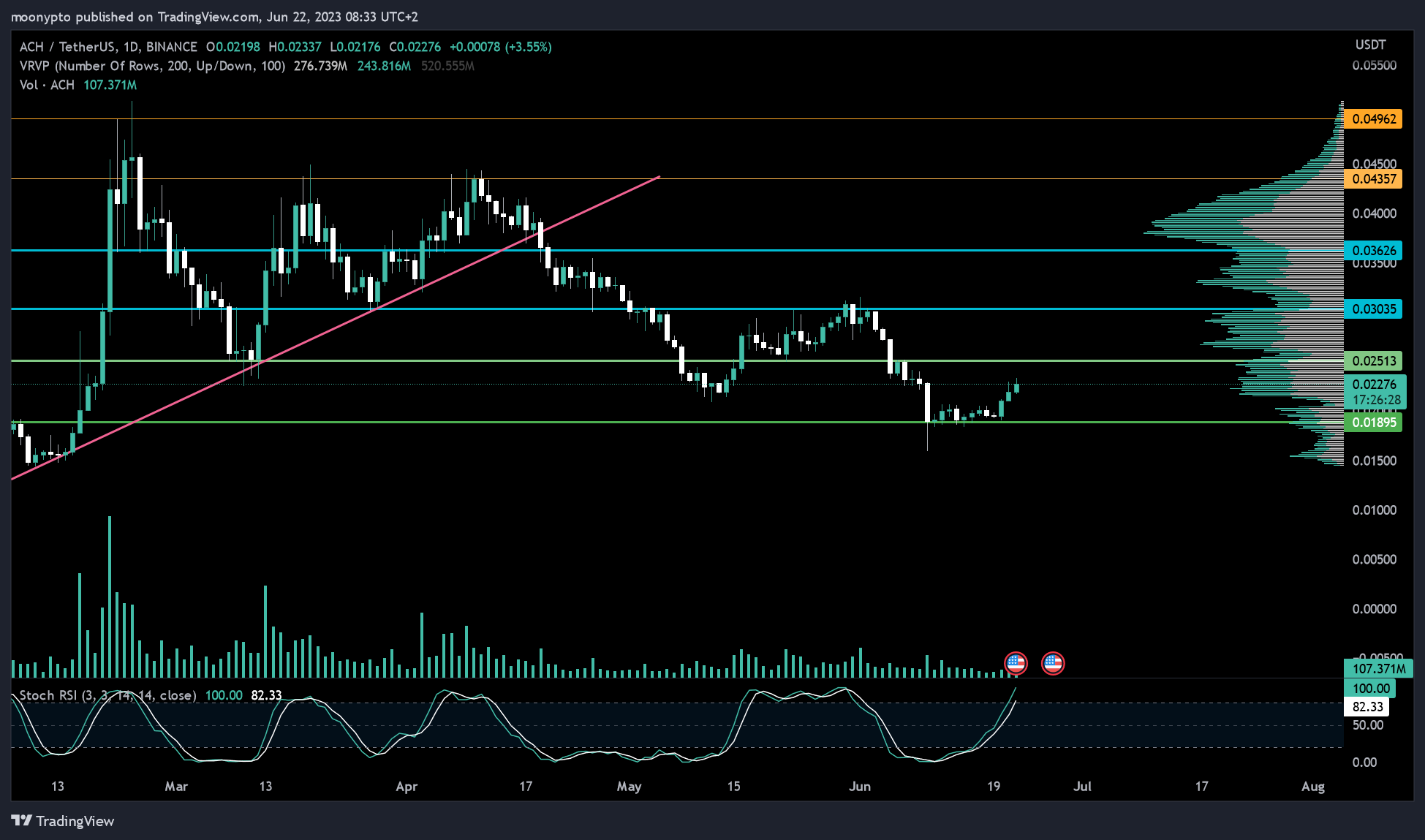Image resolution: width=1425 pixels, height=840 pixels.
Task: Open the ACH / TetherUS symbol legend
Action: click(108, 47)
